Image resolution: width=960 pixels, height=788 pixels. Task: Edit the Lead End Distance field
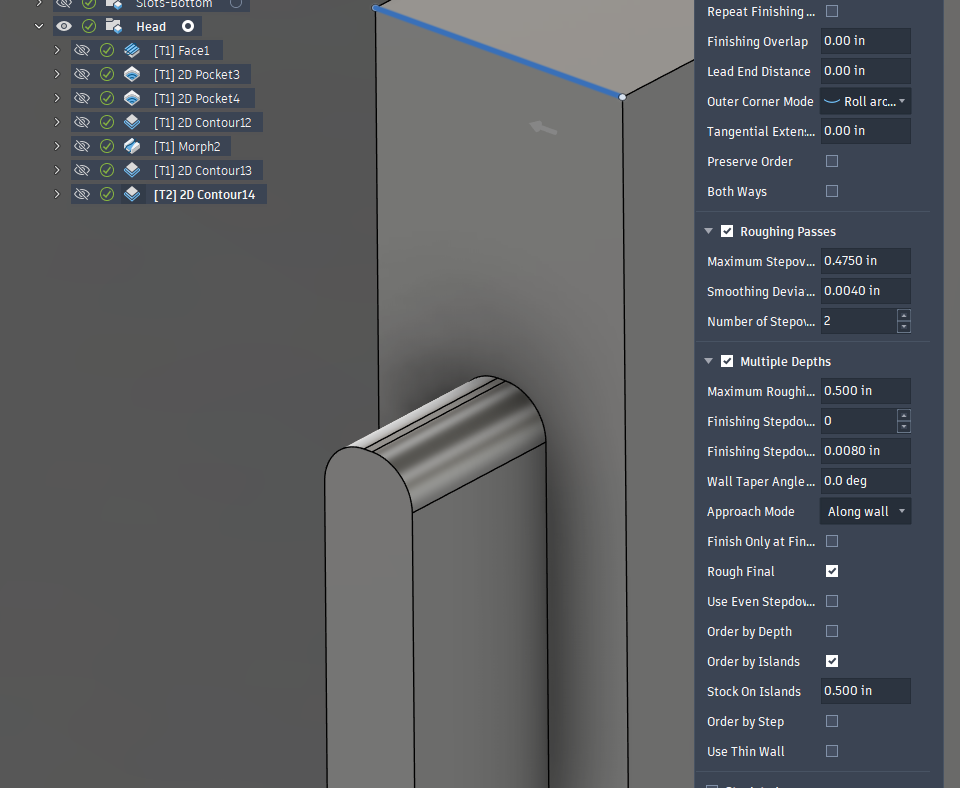865,71
